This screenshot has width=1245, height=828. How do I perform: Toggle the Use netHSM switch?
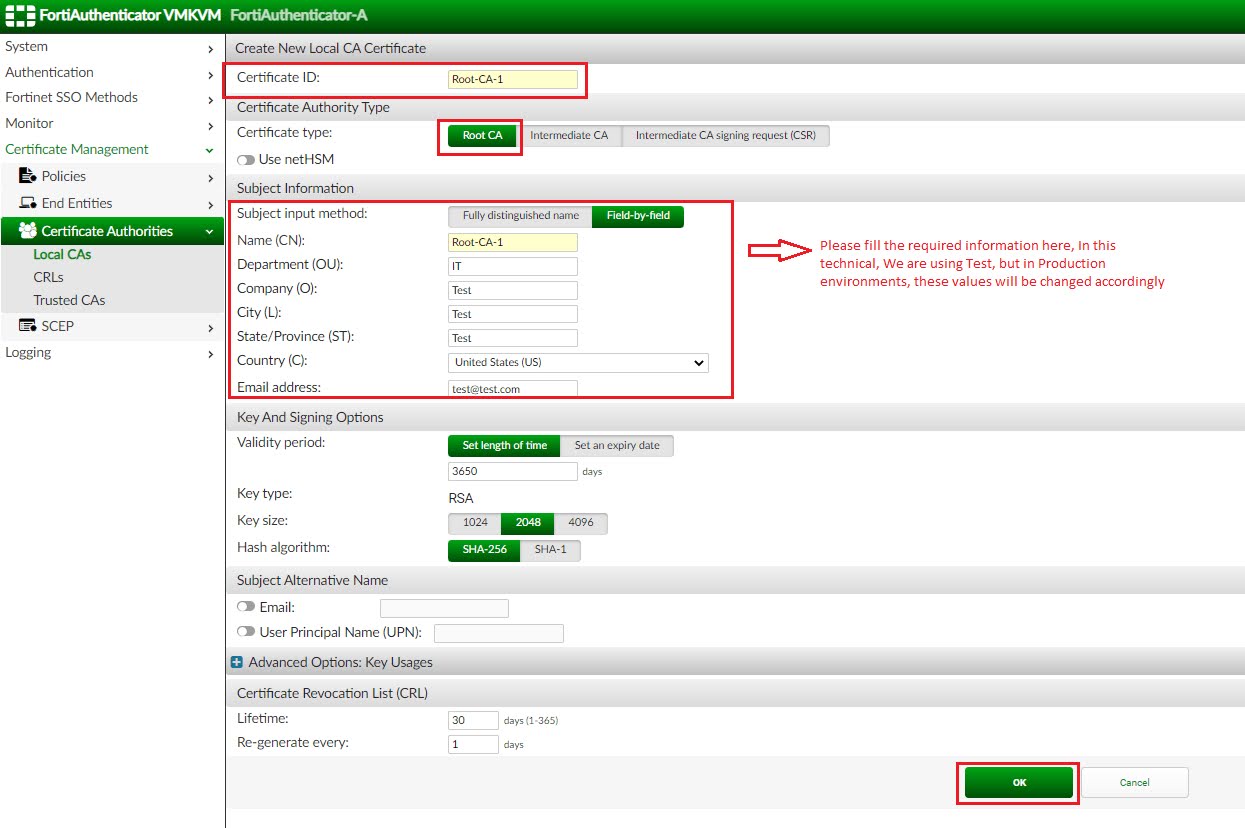click(245, 159)
